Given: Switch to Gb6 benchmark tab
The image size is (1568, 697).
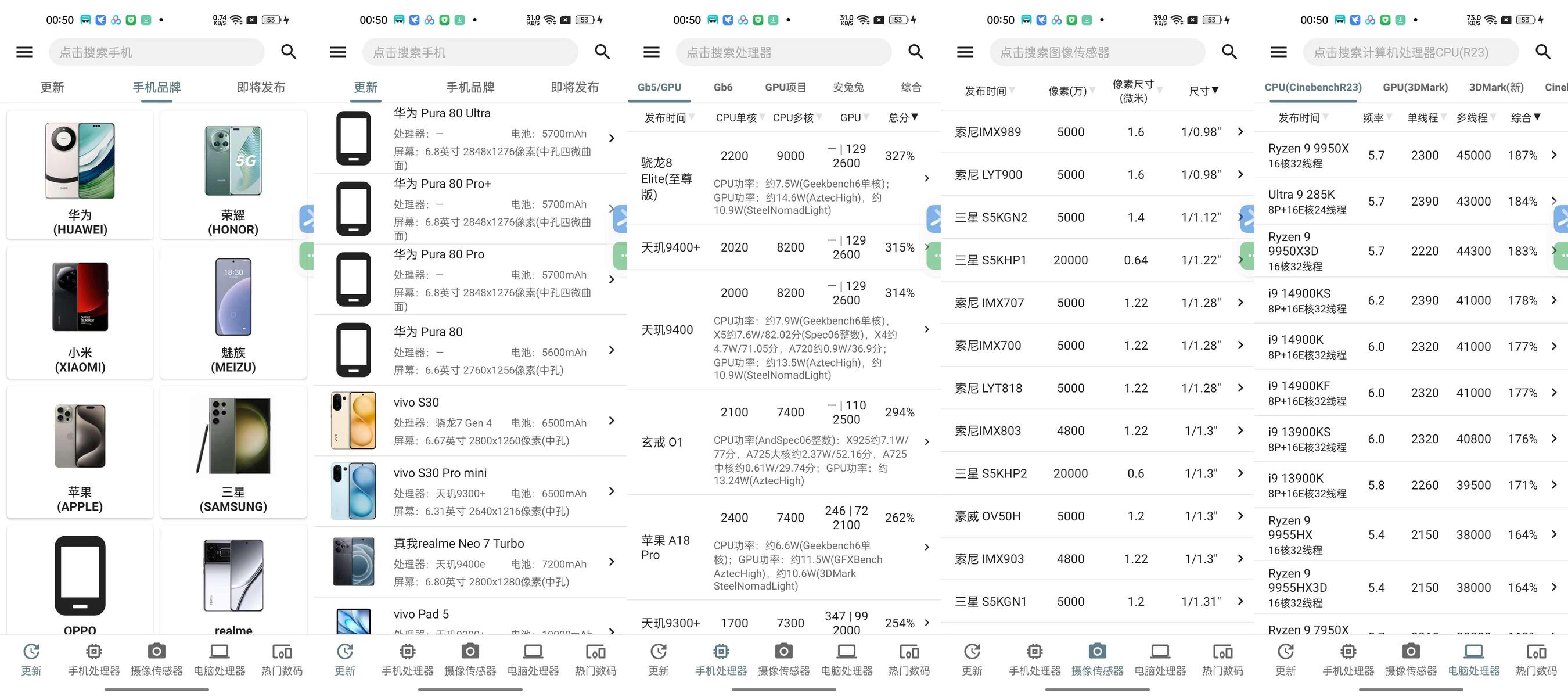Looking at the screenshot, I should click(x=722, y=88).
